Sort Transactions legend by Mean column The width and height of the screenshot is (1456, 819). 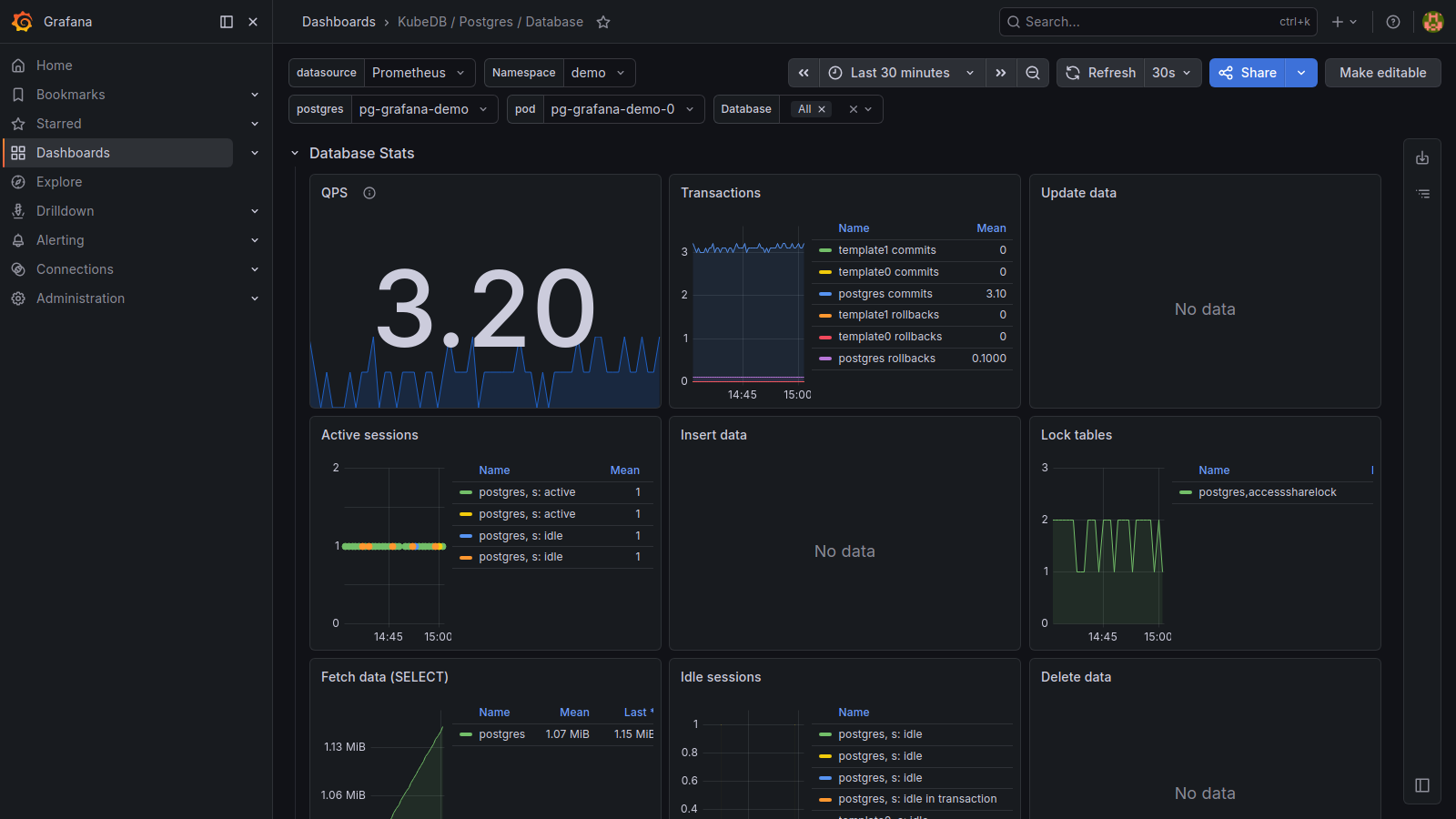coord(991,228)
